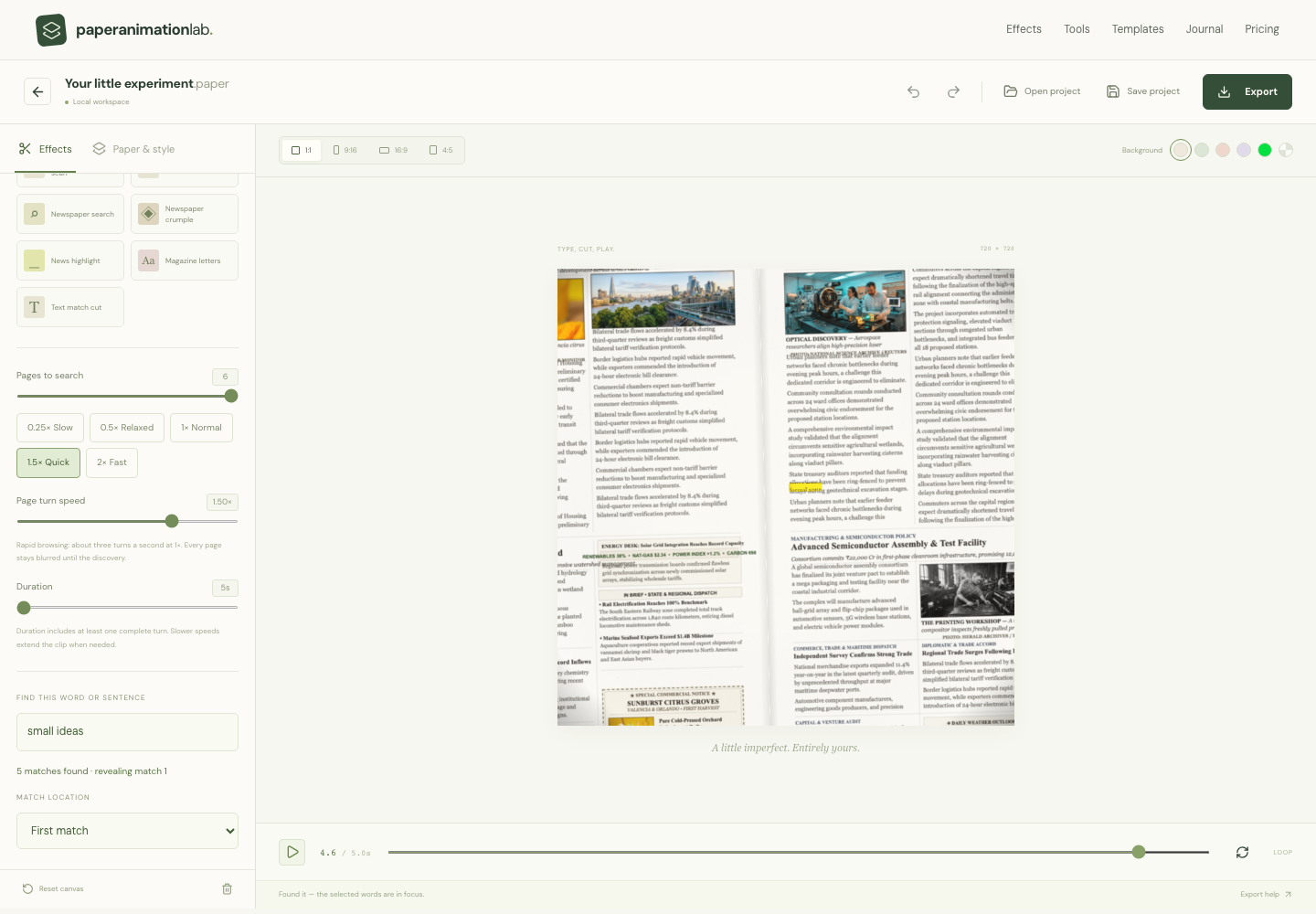The image size is (1316, 914).
Task: Choose 16:9 aspect ratio
Action: click(394, 150)
